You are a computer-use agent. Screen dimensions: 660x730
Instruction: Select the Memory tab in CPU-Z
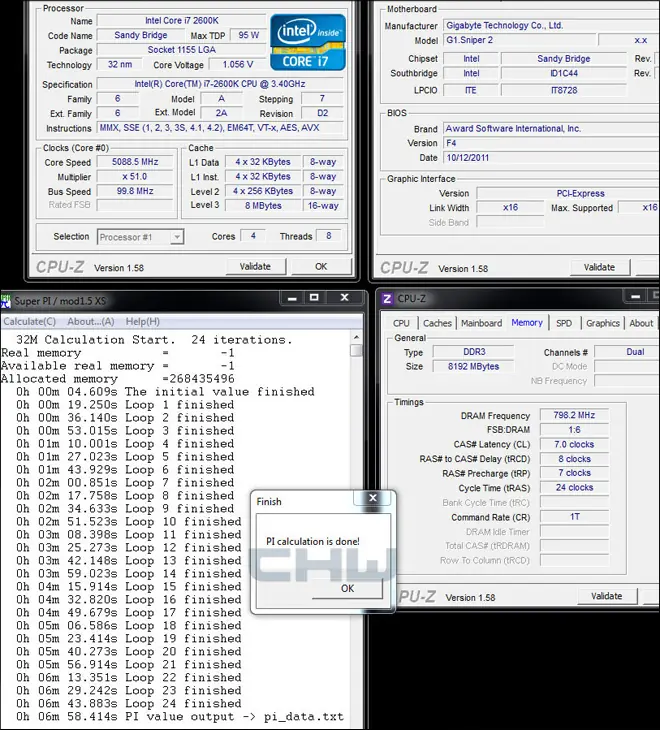point(527,322)
